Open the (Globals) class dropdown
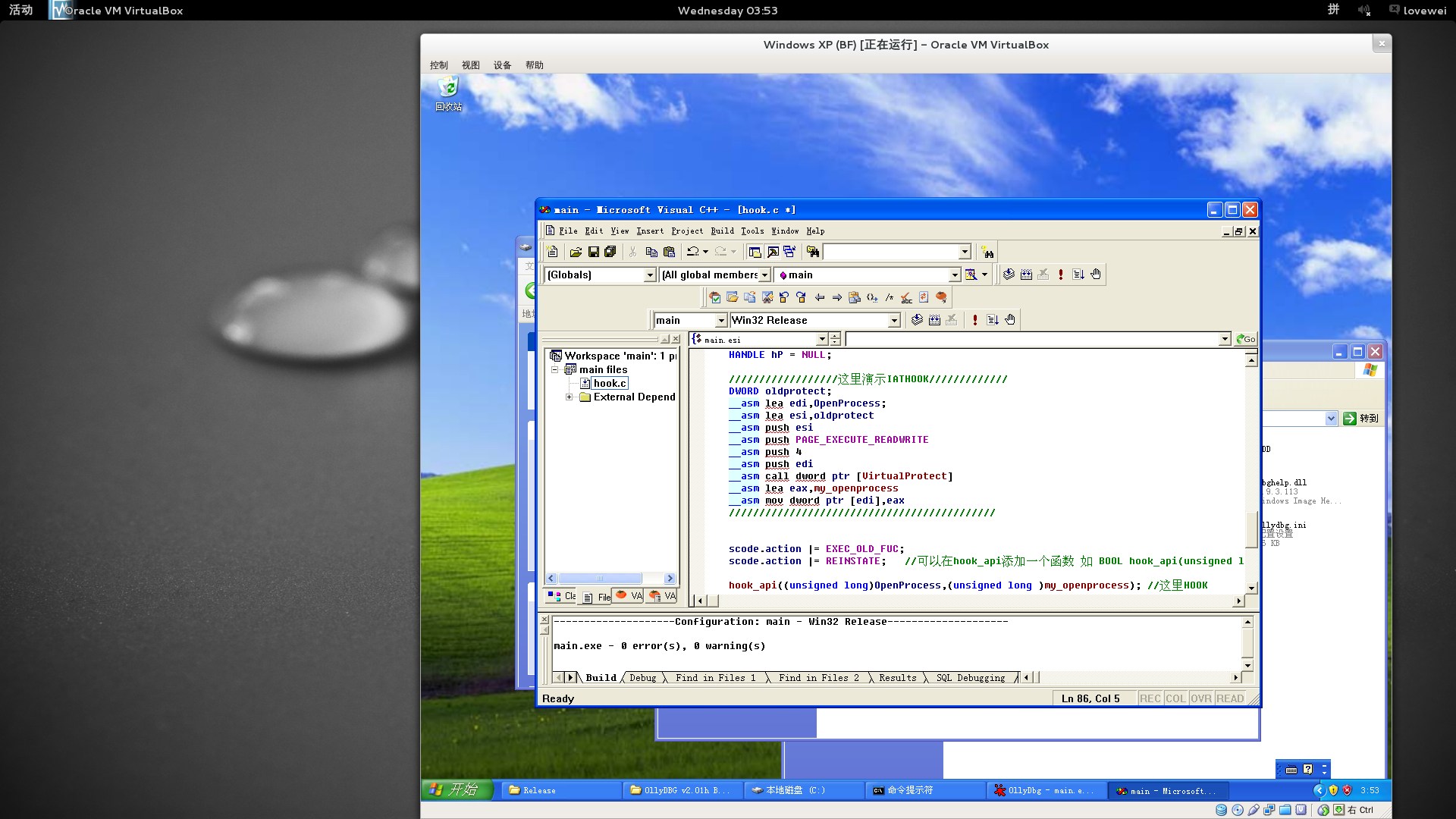 650,275
